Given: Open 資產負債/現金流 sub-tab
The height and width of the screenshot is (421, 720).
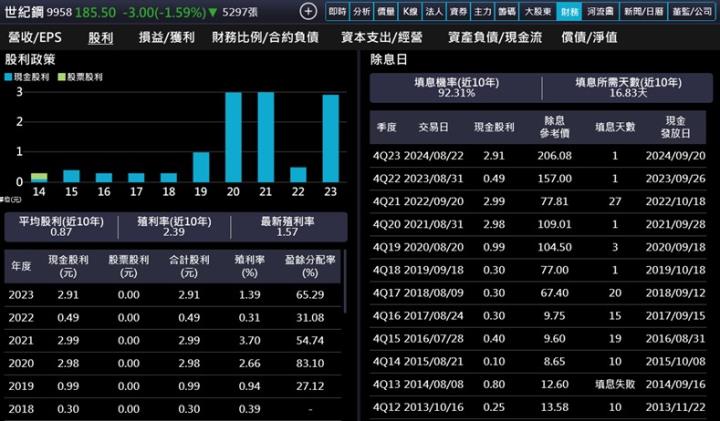Looking at the screenshot, I should coord(495,37).
